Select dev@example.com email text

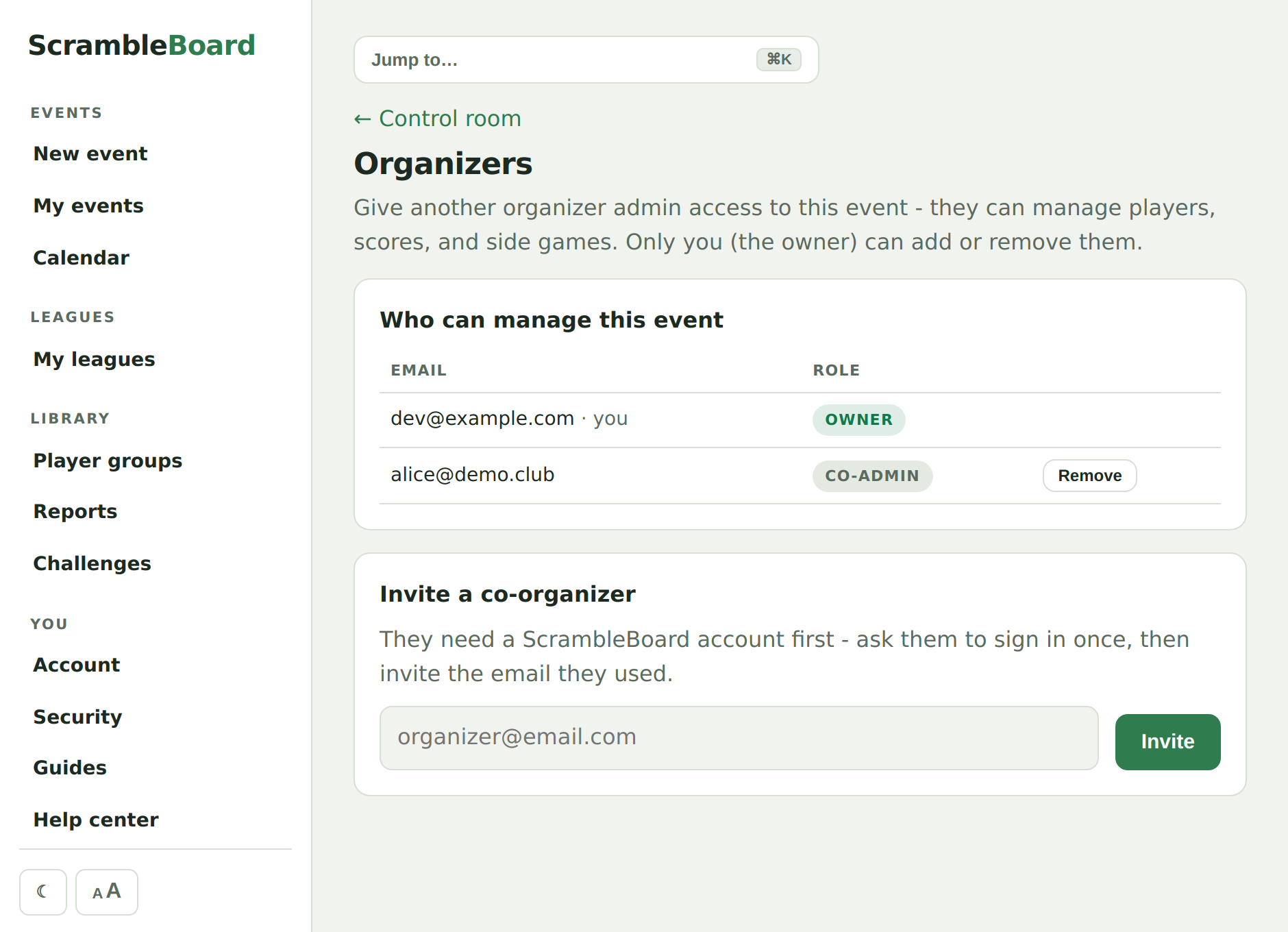pyautogui.click(x=482, y=418)
